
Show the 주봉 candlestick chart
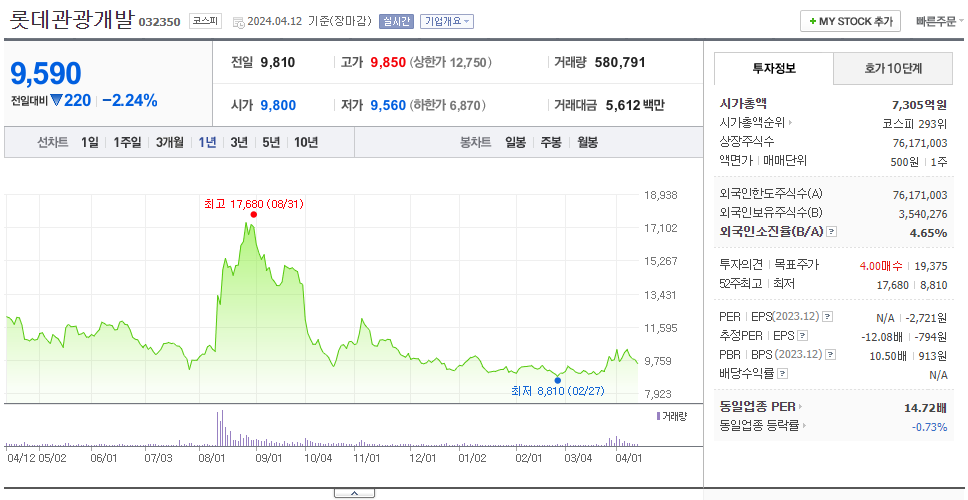tap(551, 143)
